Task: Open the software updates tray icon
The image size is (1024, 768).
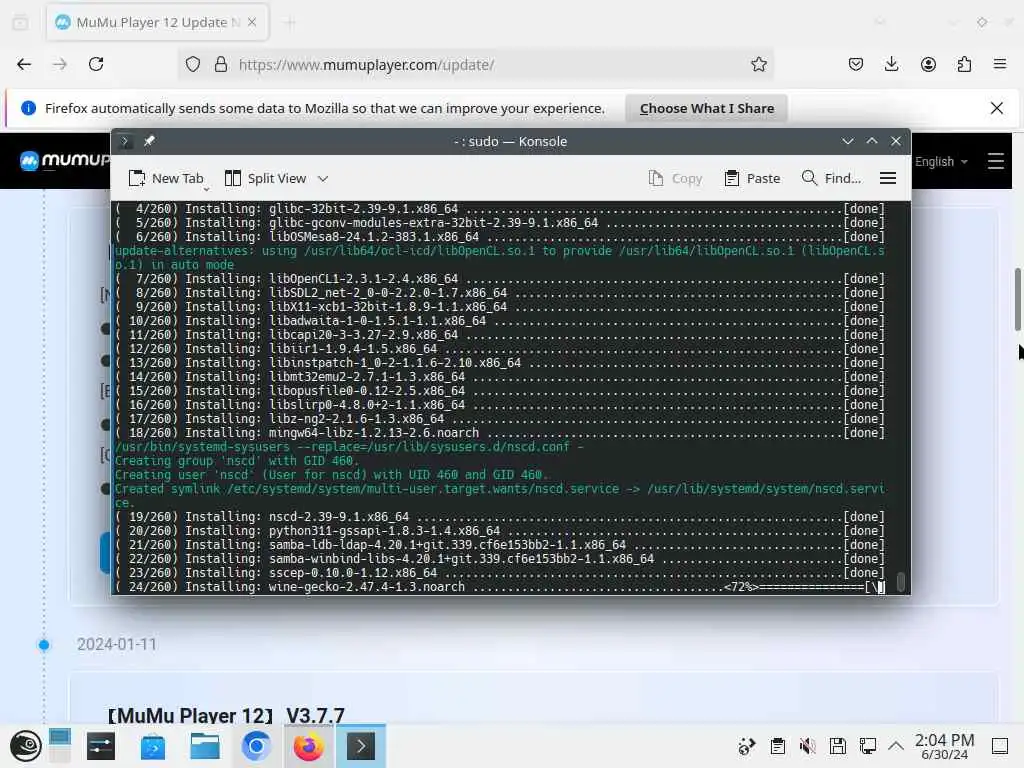Action: point(746,746)
